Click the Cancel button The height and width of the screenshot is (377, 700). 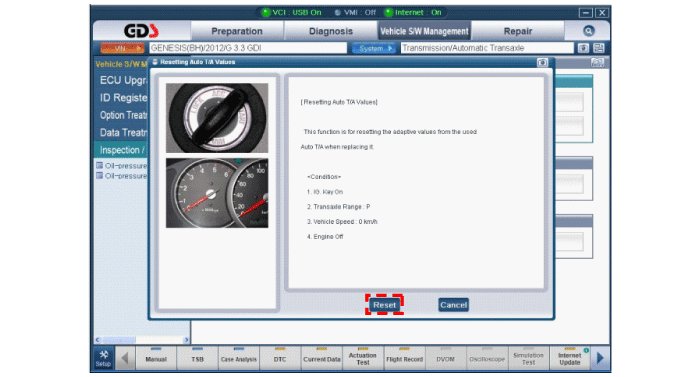[454, 305]
